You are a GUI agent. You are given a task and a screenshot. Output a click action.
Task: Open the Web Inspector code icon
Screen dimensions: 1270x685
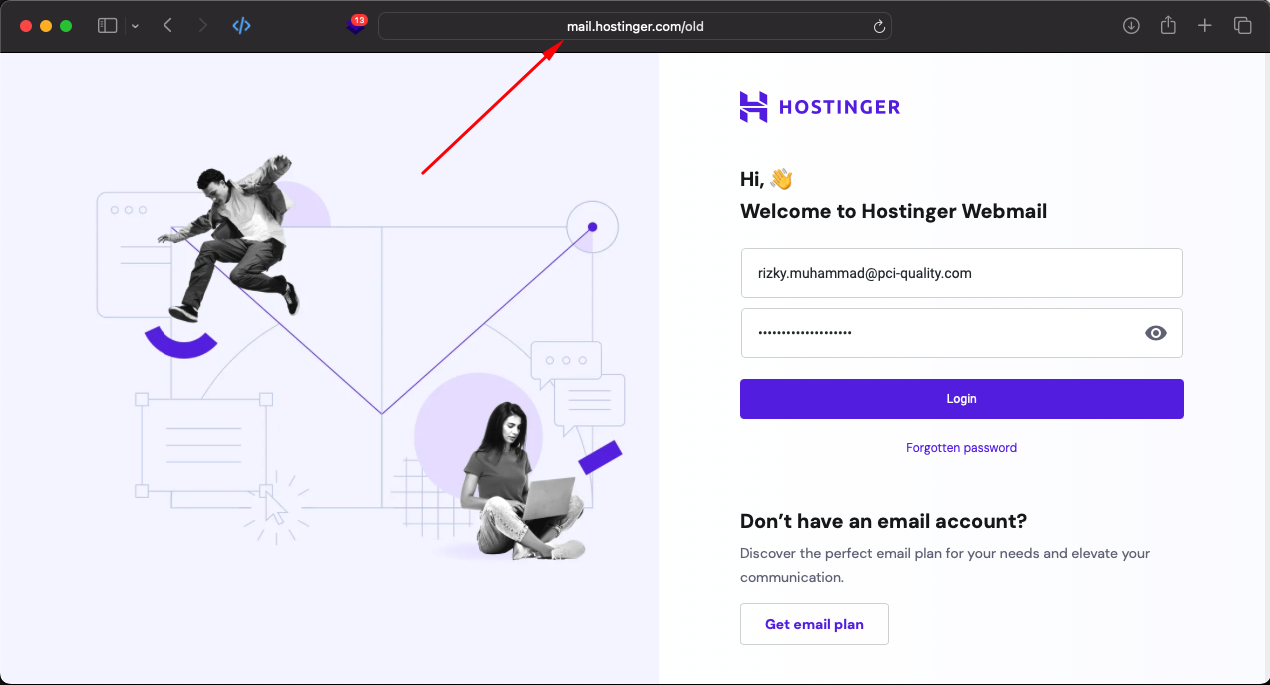241,25
